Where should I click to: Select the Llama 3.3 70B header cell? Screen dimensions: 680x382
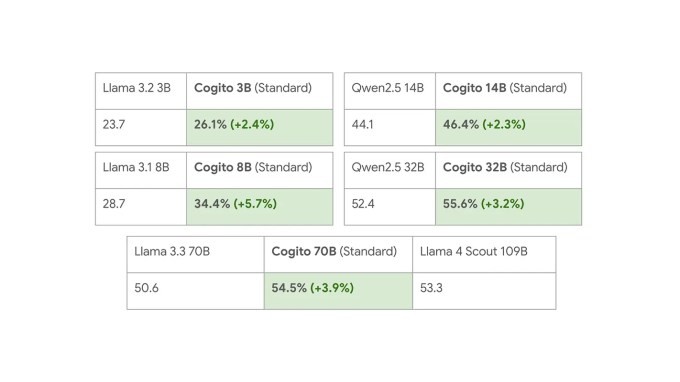(x=196, y=255)
